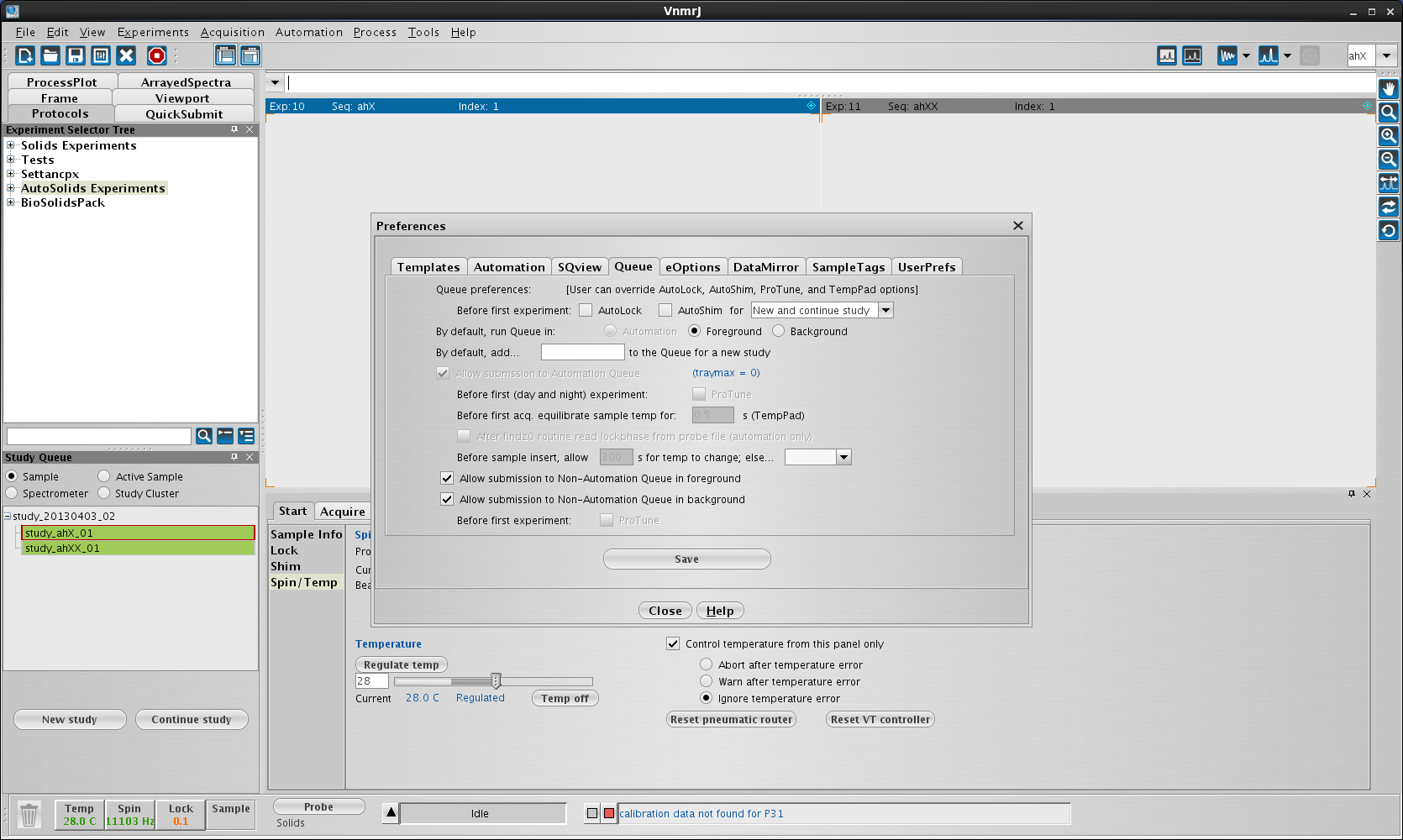This screenshot has height=840, width=1403.
Task: Click the FID waveform display icon
Action: click(x=1227, y=55)
